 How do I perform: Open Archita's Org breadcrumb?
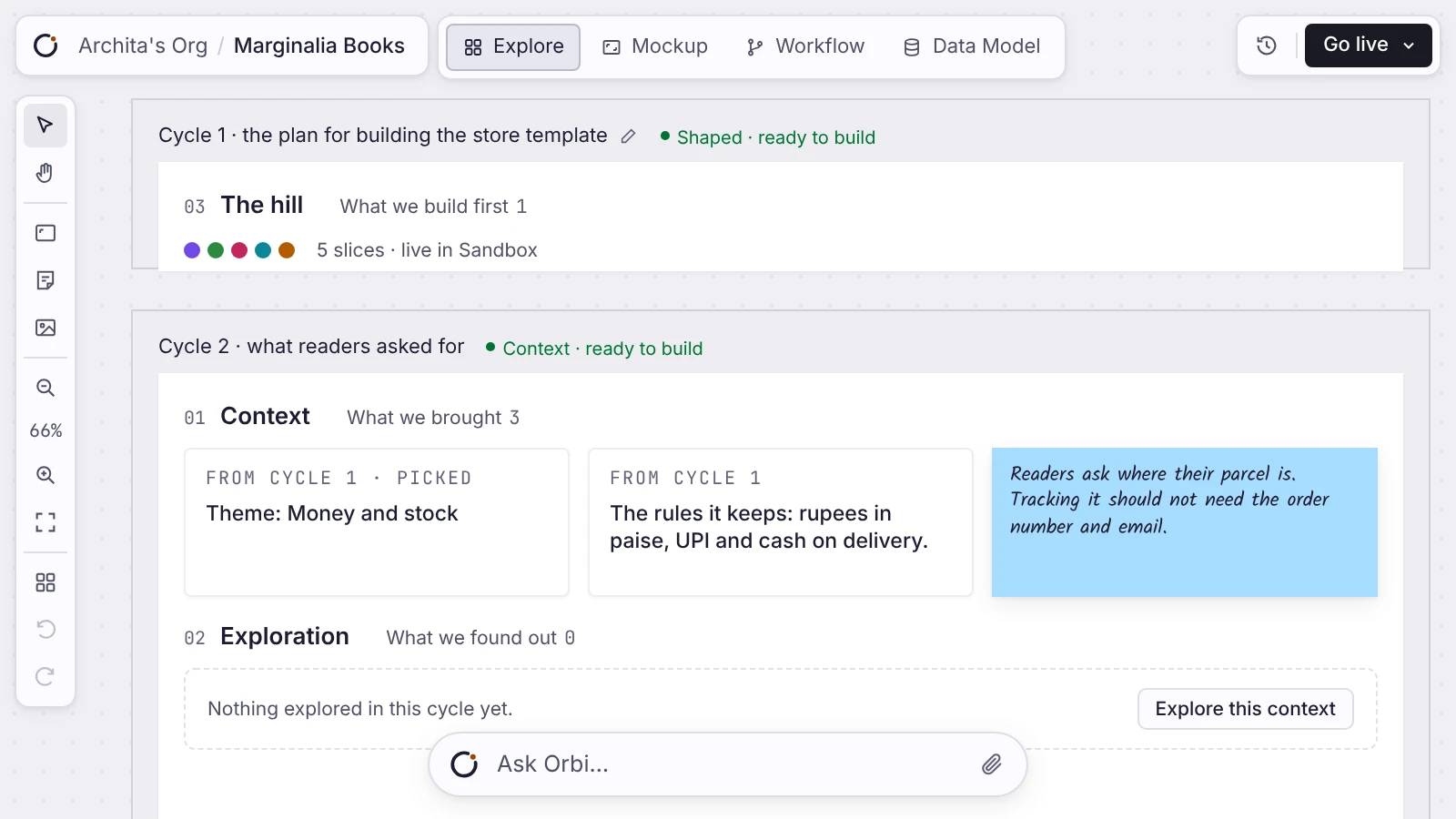(143, 45)
